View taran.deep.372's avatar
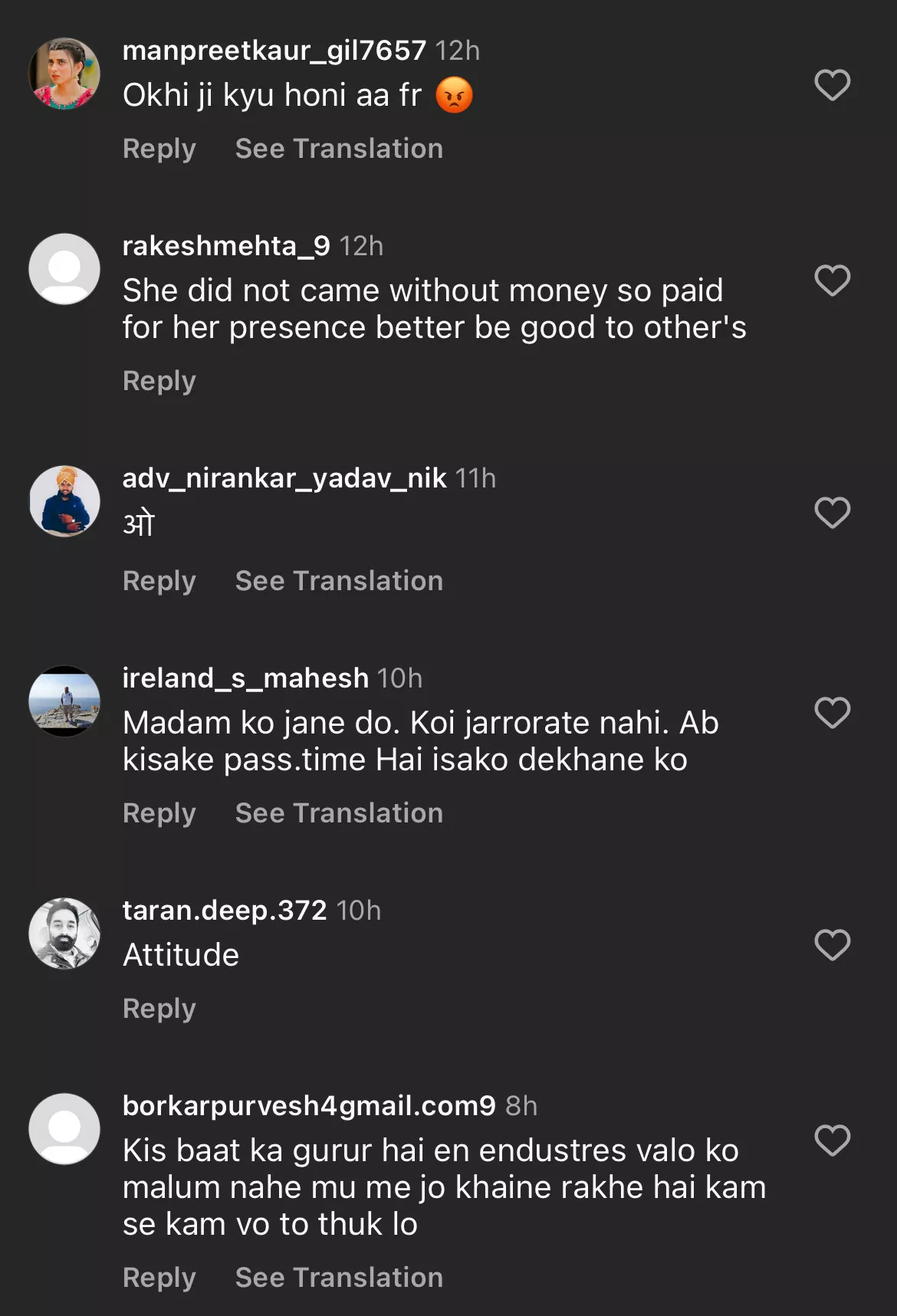This screenshot has height=1316, width=897. tap(64, 934)
